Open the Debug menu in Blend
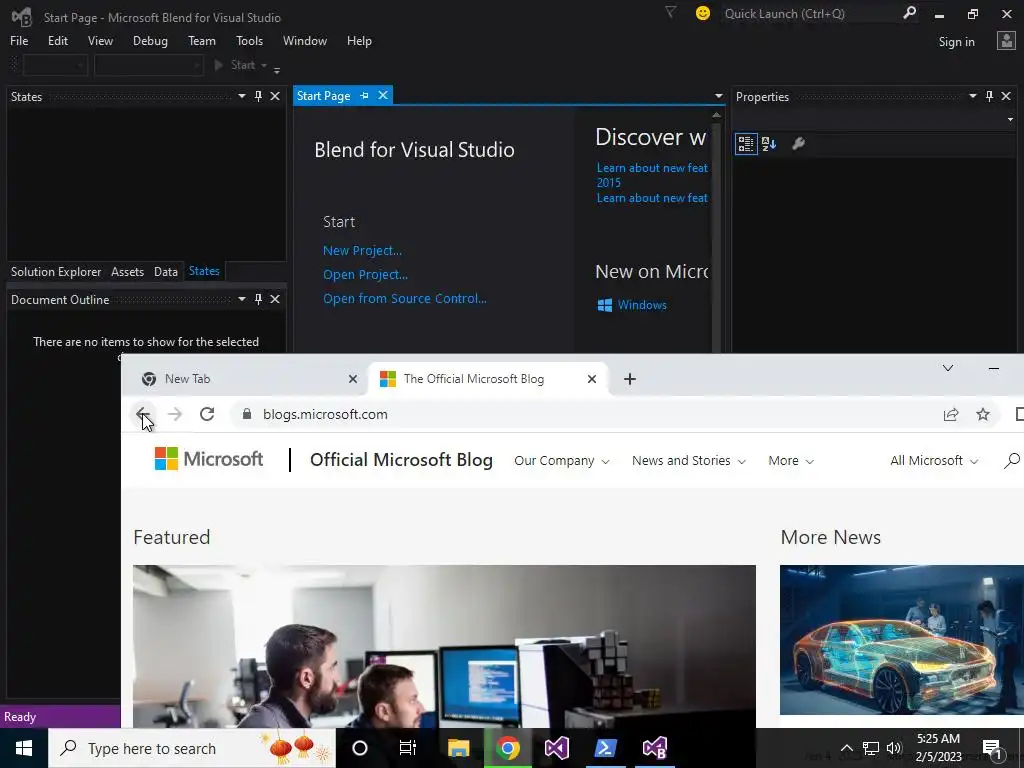Image resolution: width=1024 pixels, height=768 pixels. [x=150, y=40]
